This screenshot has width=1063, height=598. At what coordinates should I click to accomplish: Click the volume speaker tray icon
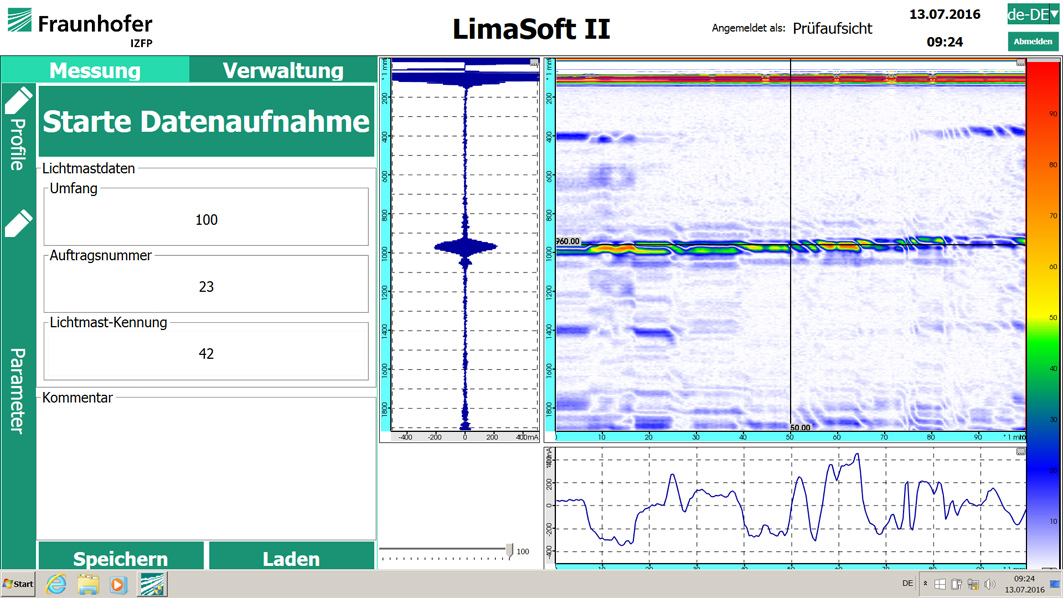point(990,584)
